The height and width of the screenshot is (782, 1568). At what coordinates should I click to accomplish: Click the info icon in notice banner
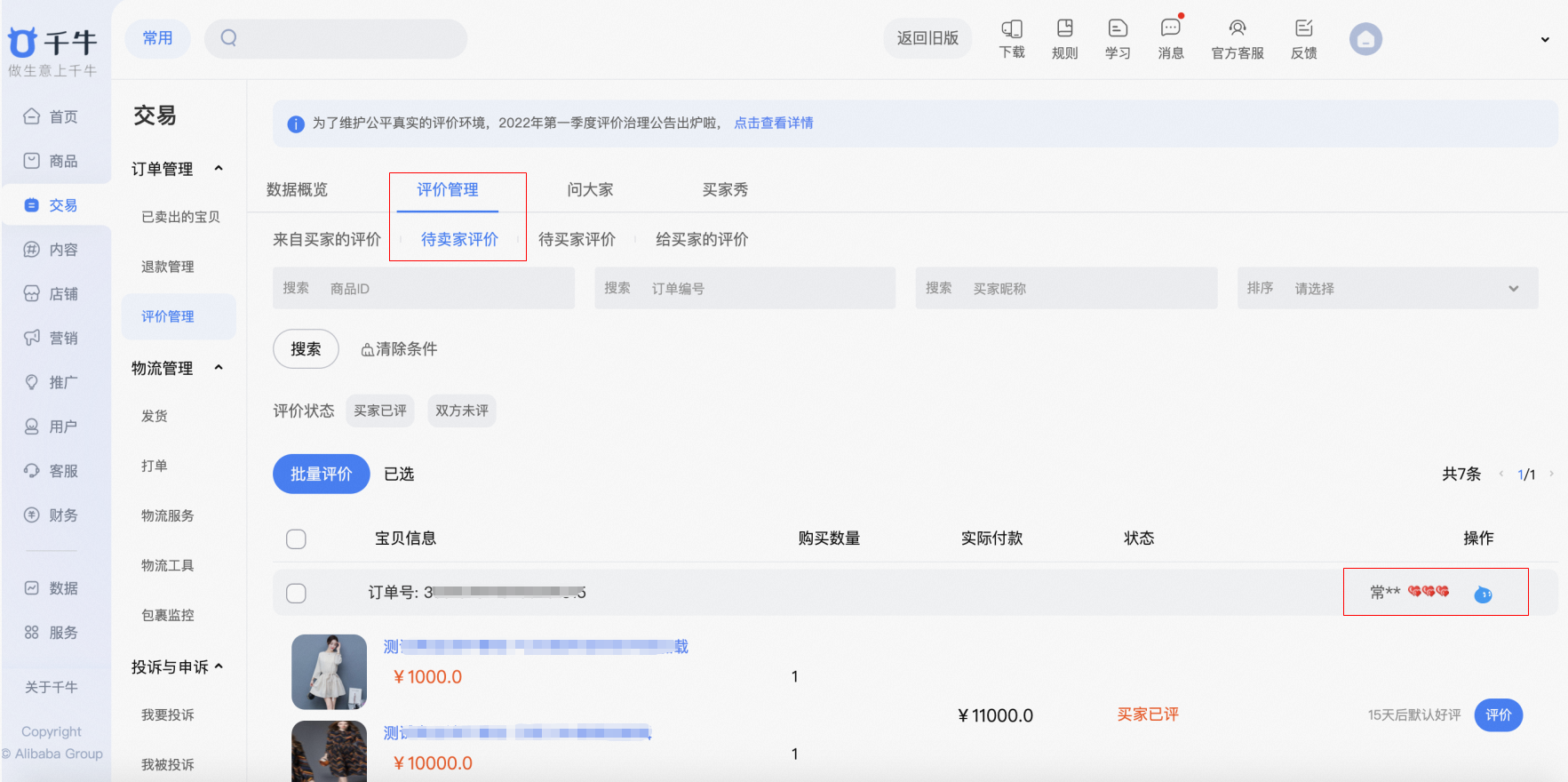tap(296, 124)
